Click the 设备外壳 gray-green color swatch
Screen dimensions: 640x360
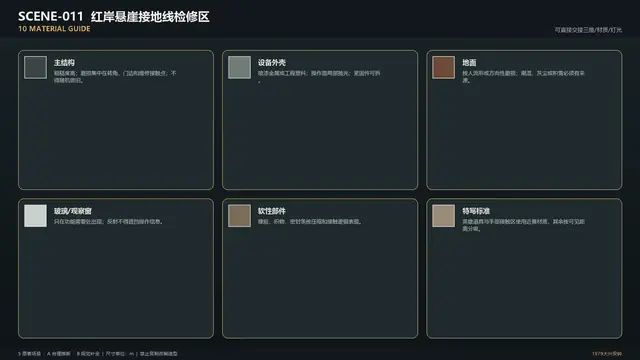pyautogui.click(x=240, y=67)
